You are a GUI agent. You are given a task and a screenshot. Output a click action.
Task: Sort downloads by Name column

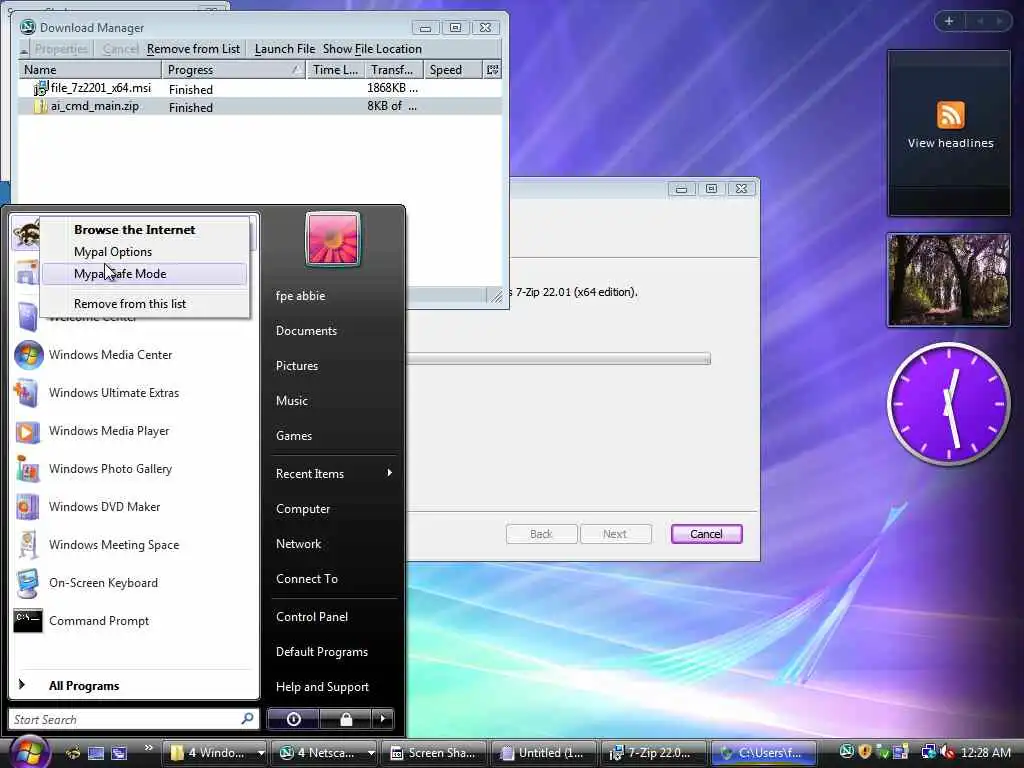(90, 70)
